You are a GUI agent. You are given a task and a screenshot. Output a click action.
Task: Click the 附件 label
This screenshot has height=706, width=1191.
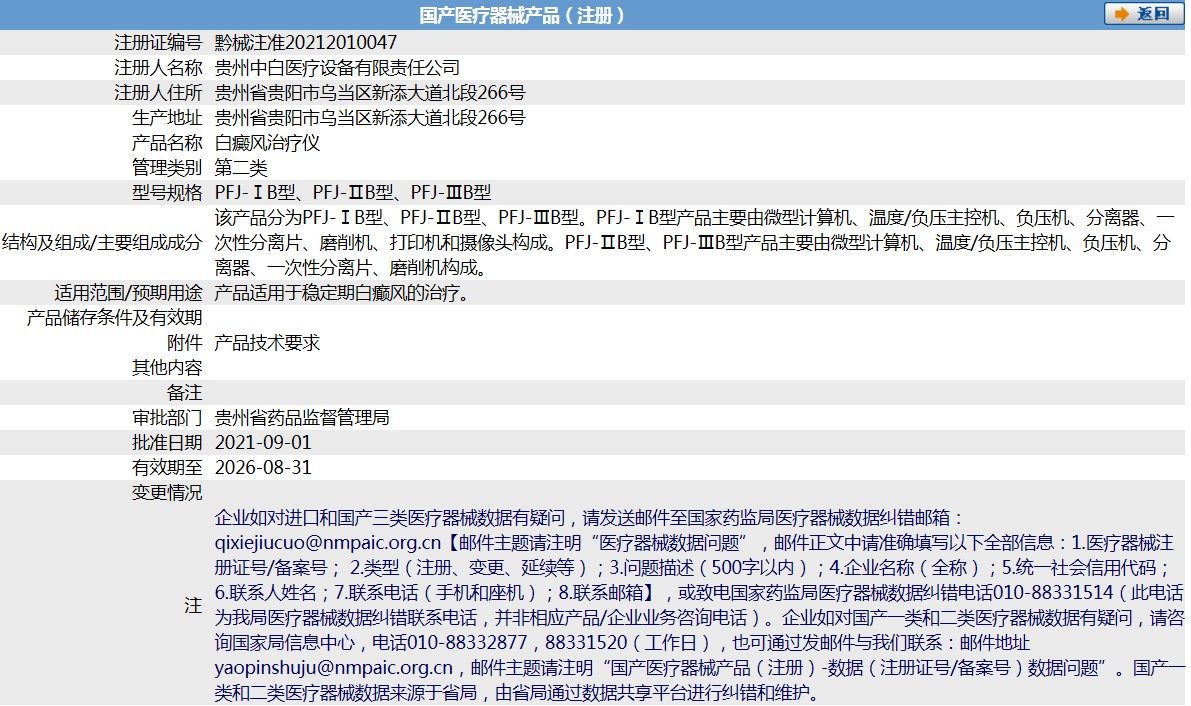pyautogui.click(x=185, y=343)
